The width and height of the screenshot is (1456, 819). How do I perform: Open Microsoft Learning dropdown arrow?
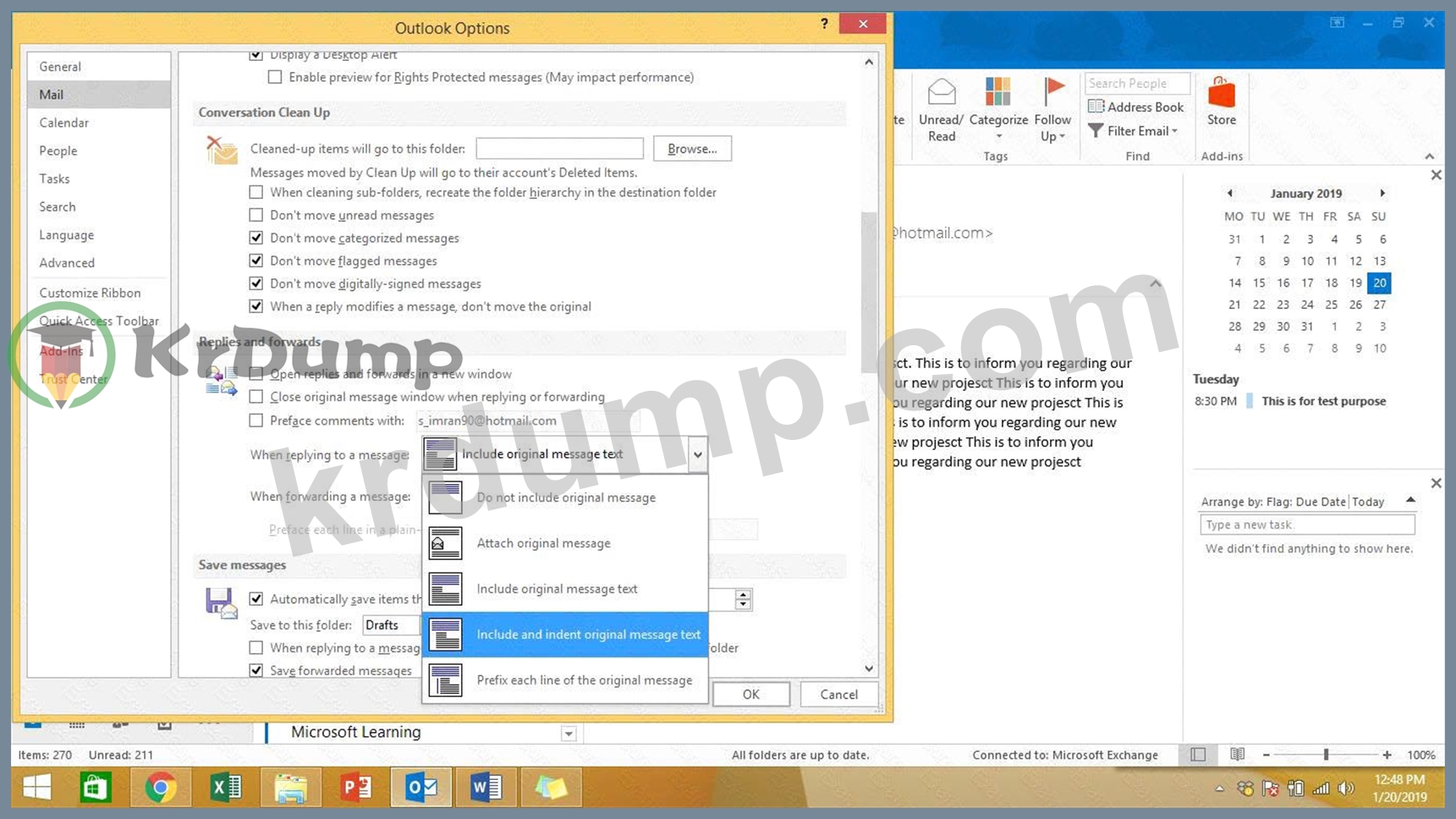coord(569,734)
